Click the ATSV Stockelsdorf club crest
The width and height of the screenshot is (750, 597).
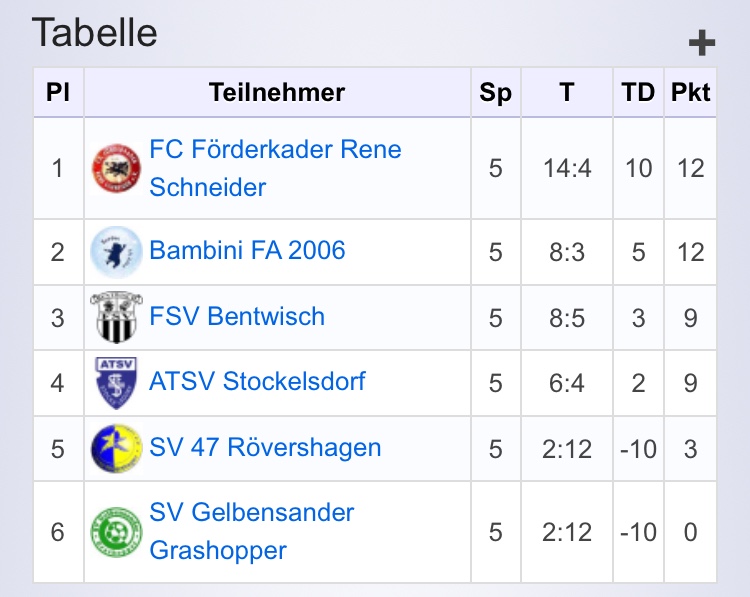[116, 382]
